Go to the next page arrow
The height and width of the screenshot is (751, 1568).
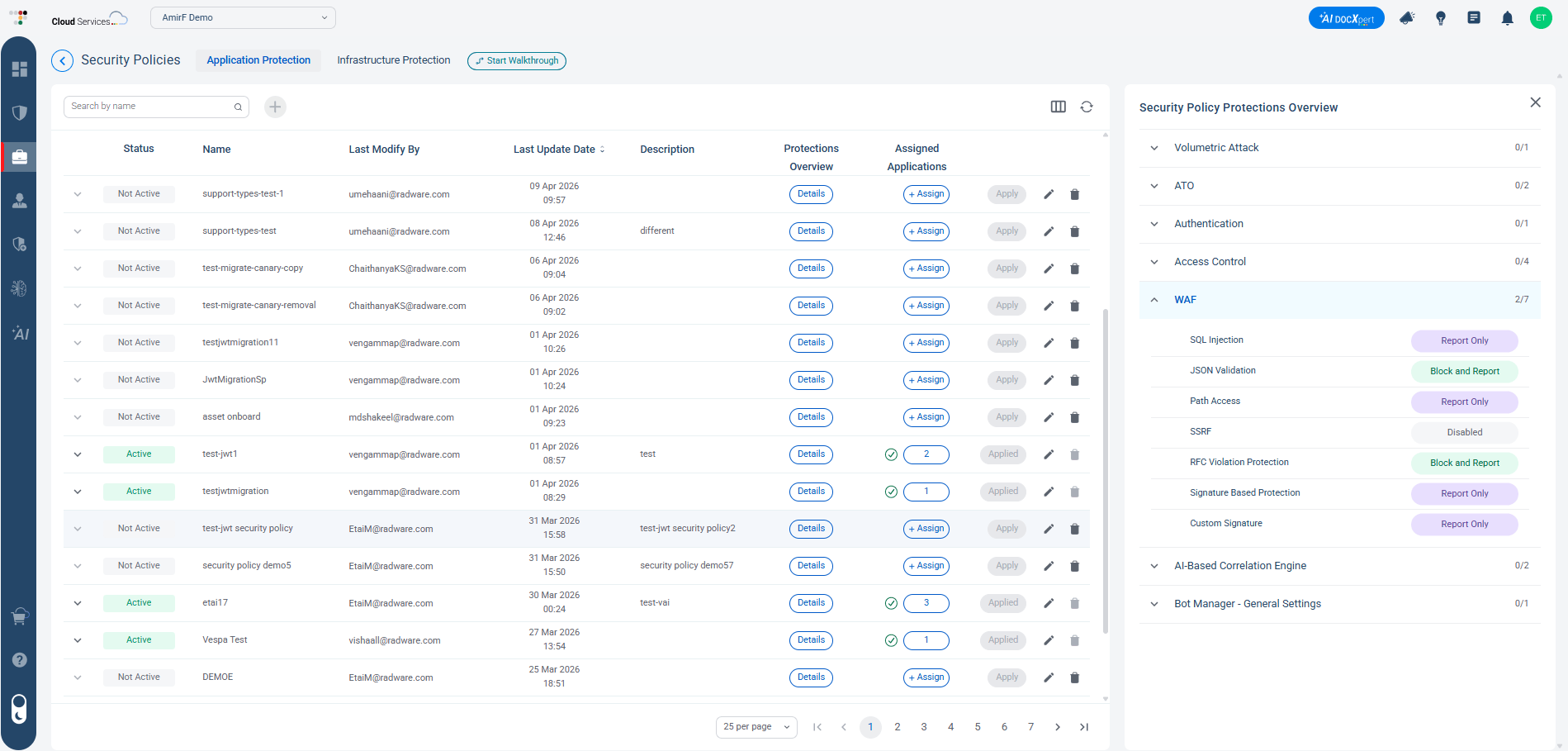click(x=1058, y=727)
